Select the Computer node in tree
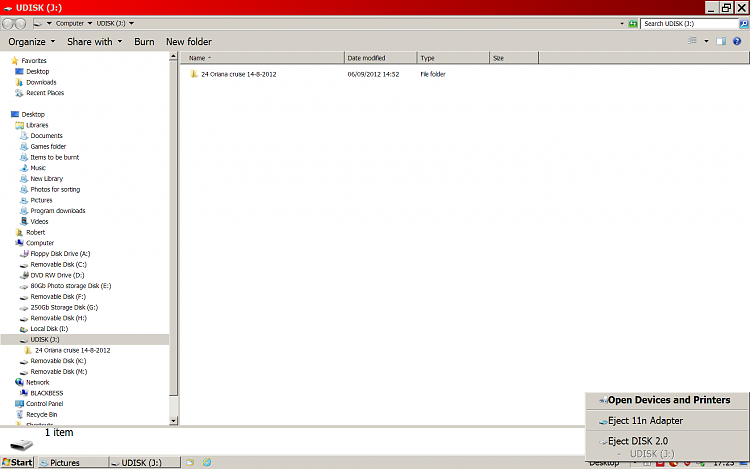Screen dimensions: 750x469 coord(40,243)
